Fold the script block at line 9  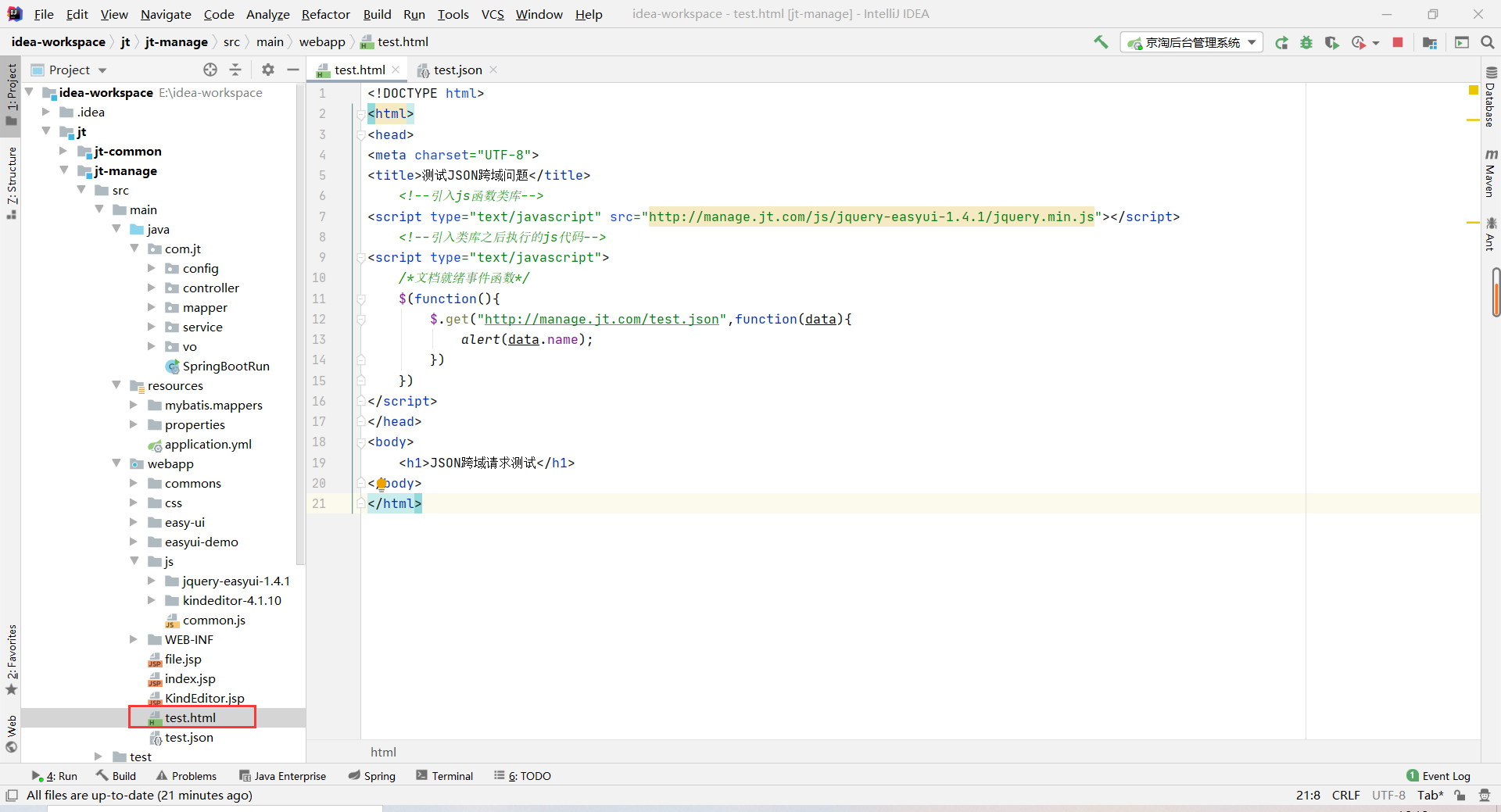pos(360,258)
